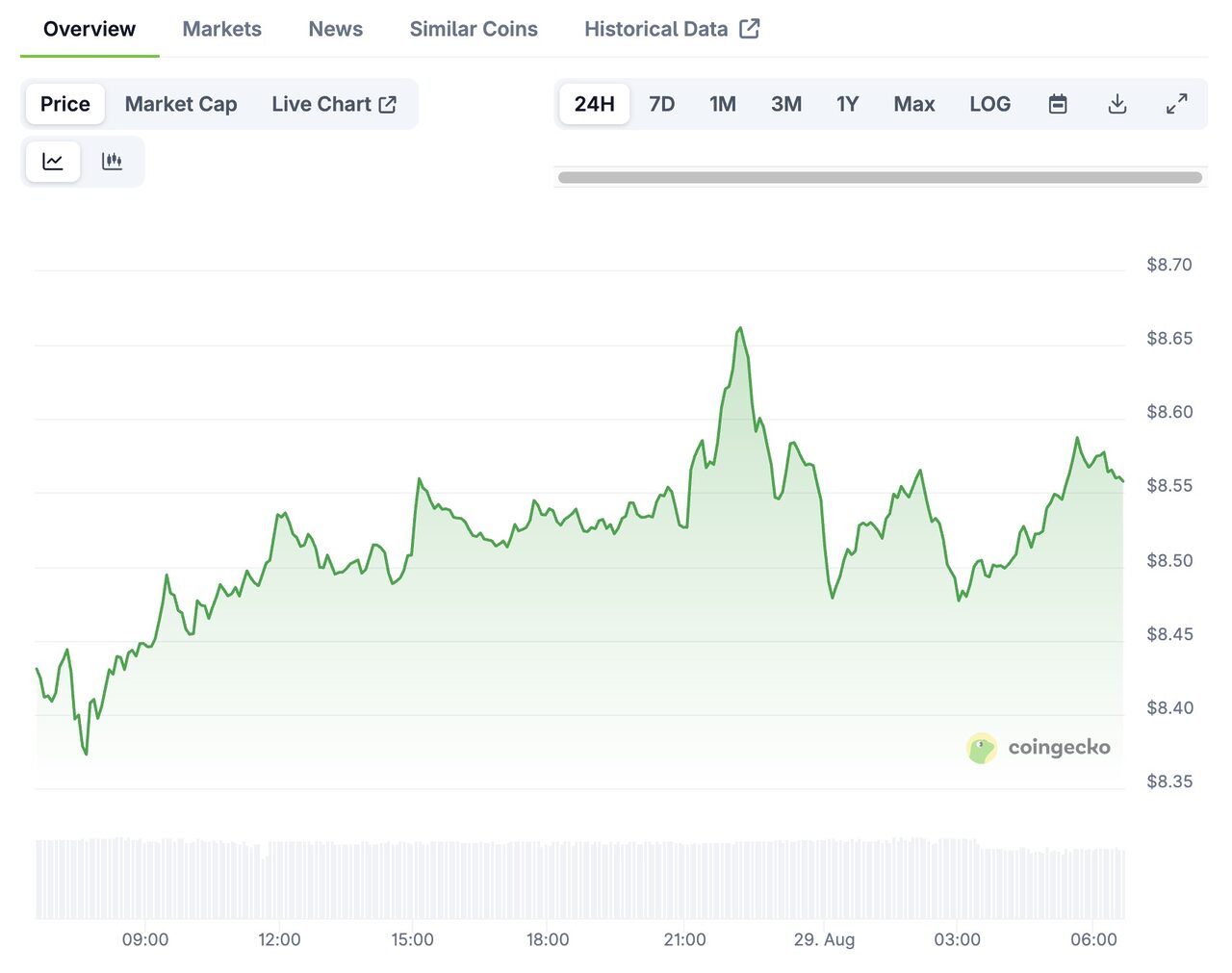Click the price peak near $8.65
1232x973 pixels.
pyautogui.click(x=739, y=329)
